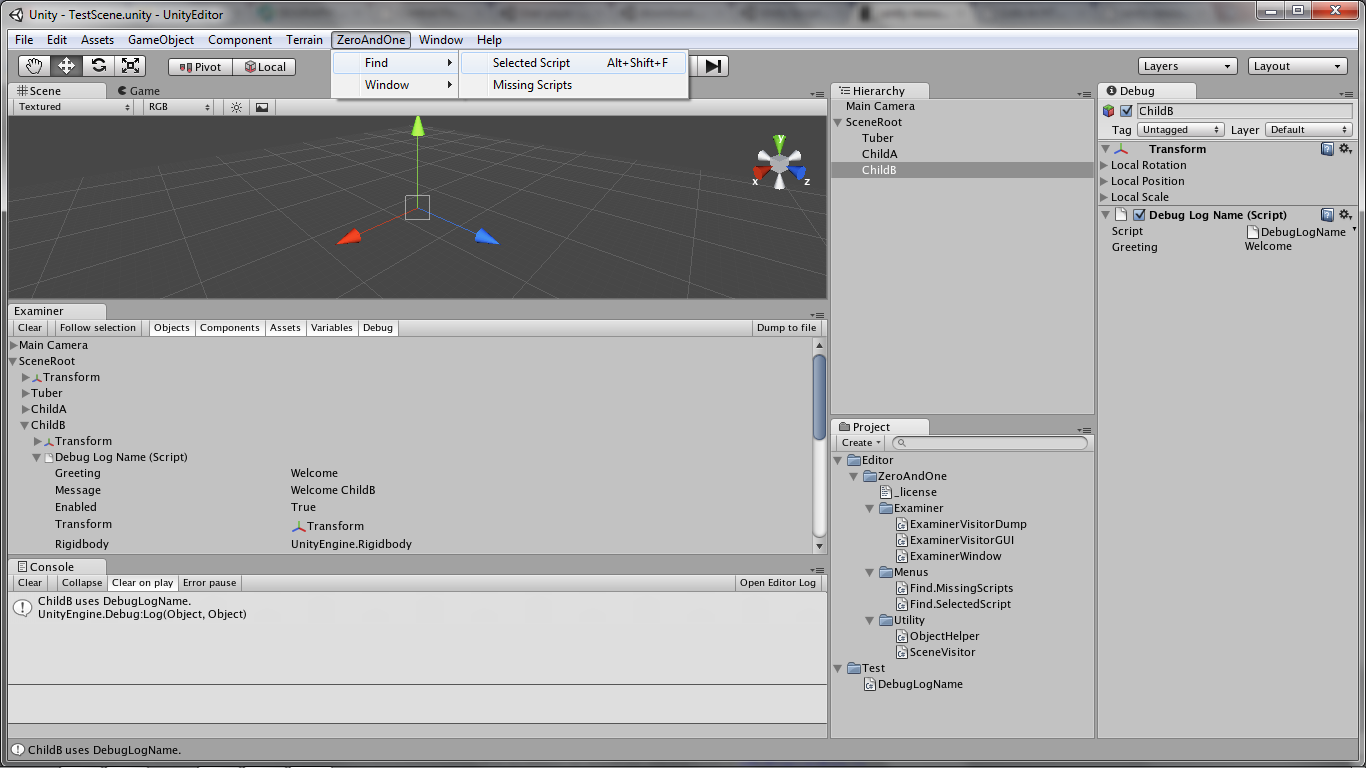Image resolution: width=1366 pixels, height=768 pixels.
Task: Open the Transform component gear menu
Action: tap(1345, 149)
